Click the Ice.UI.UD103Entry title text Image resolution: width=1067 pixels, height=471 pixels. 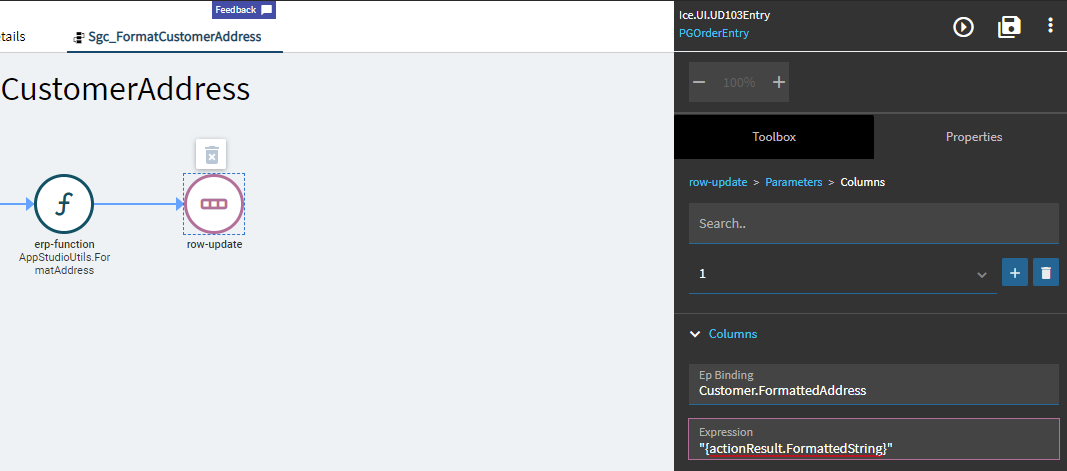pos(725,15)
